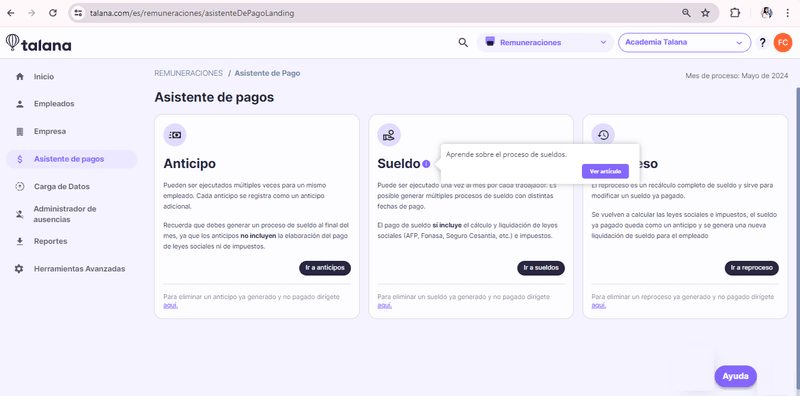800x396 pixels.
Task: Click the help question mark icon
Action: [762, 43]
